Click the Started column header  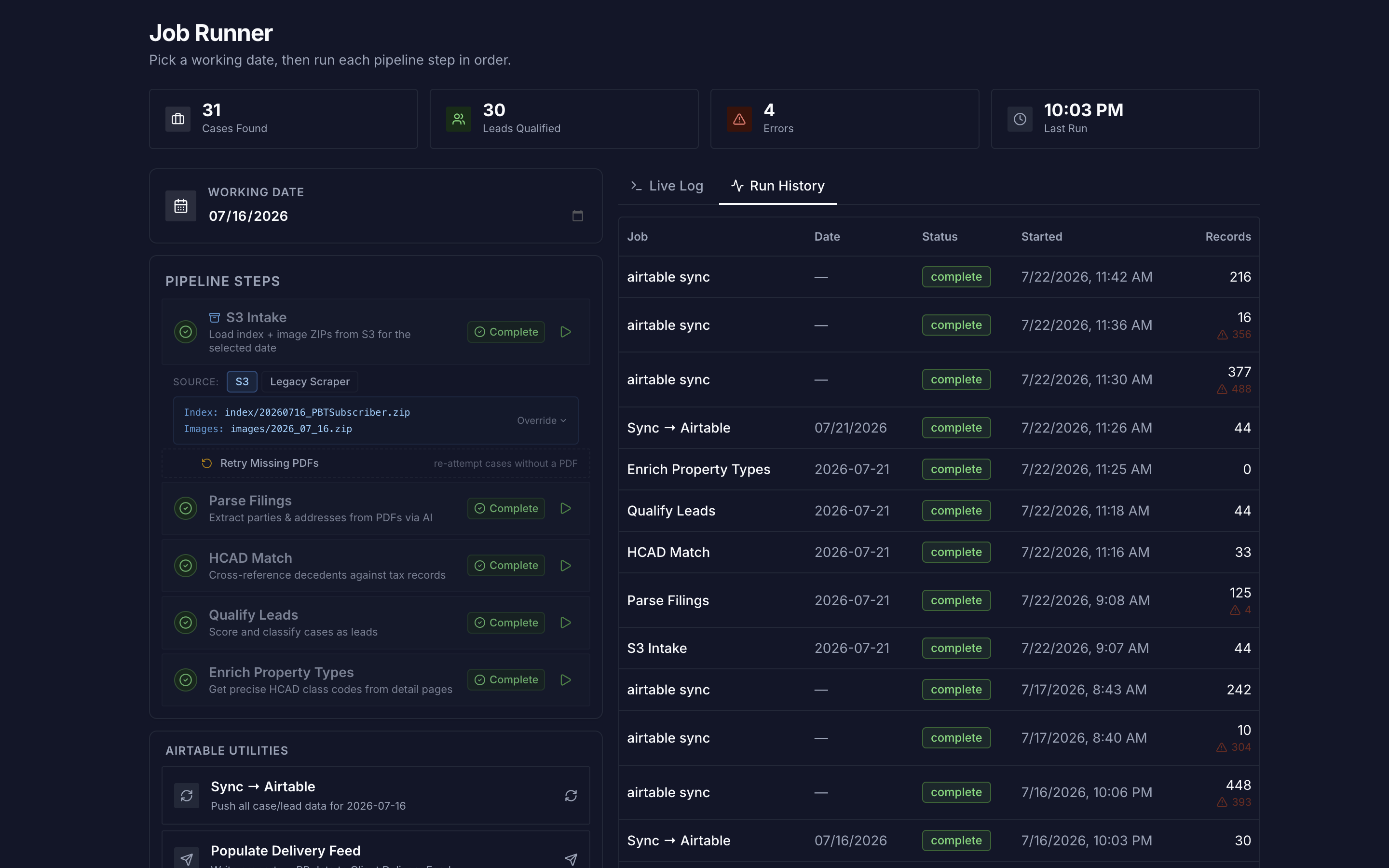coord(1041,236)
